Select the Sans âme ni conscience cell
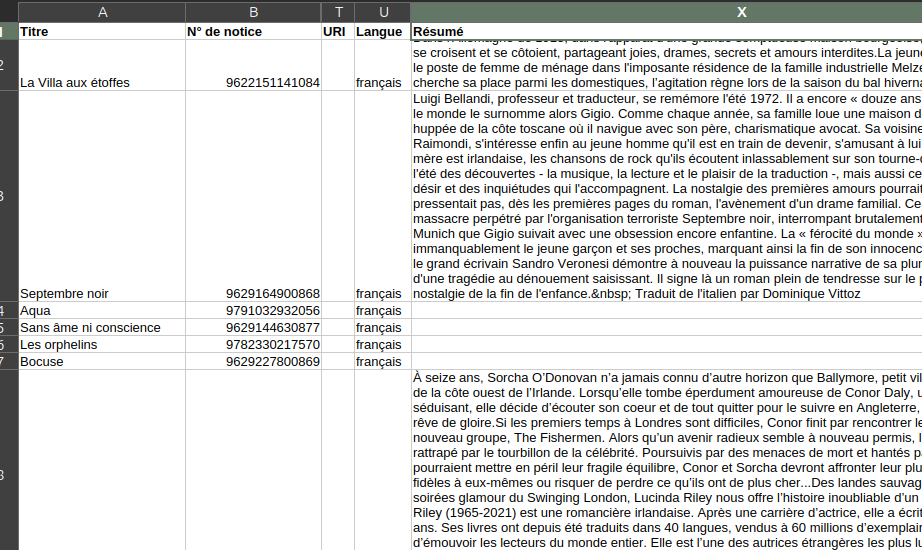 pyautogui.click(x=102, y=327)
